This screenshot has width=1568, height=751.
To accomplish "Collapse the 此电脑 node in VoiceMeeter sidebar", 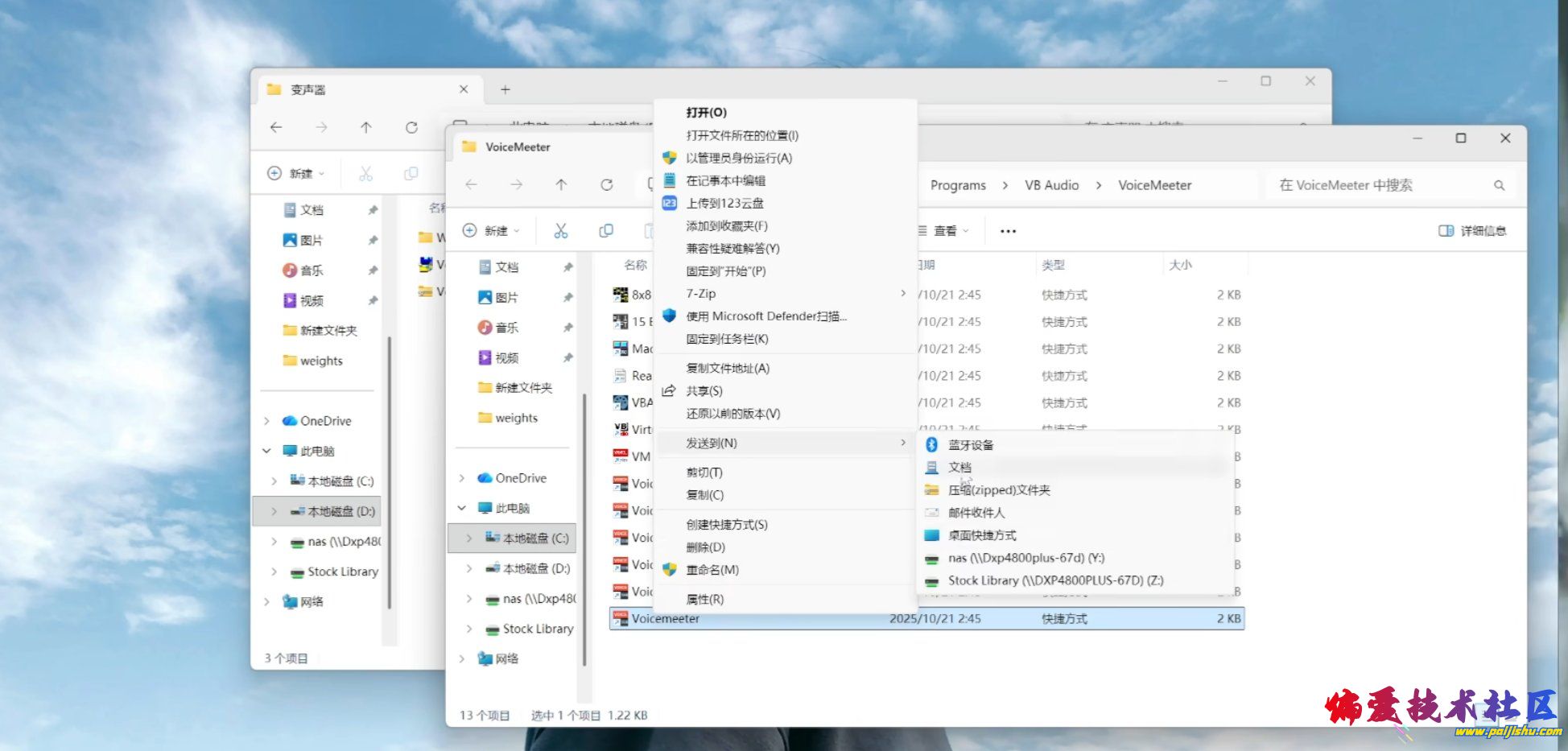I will (x=462, y=508).
